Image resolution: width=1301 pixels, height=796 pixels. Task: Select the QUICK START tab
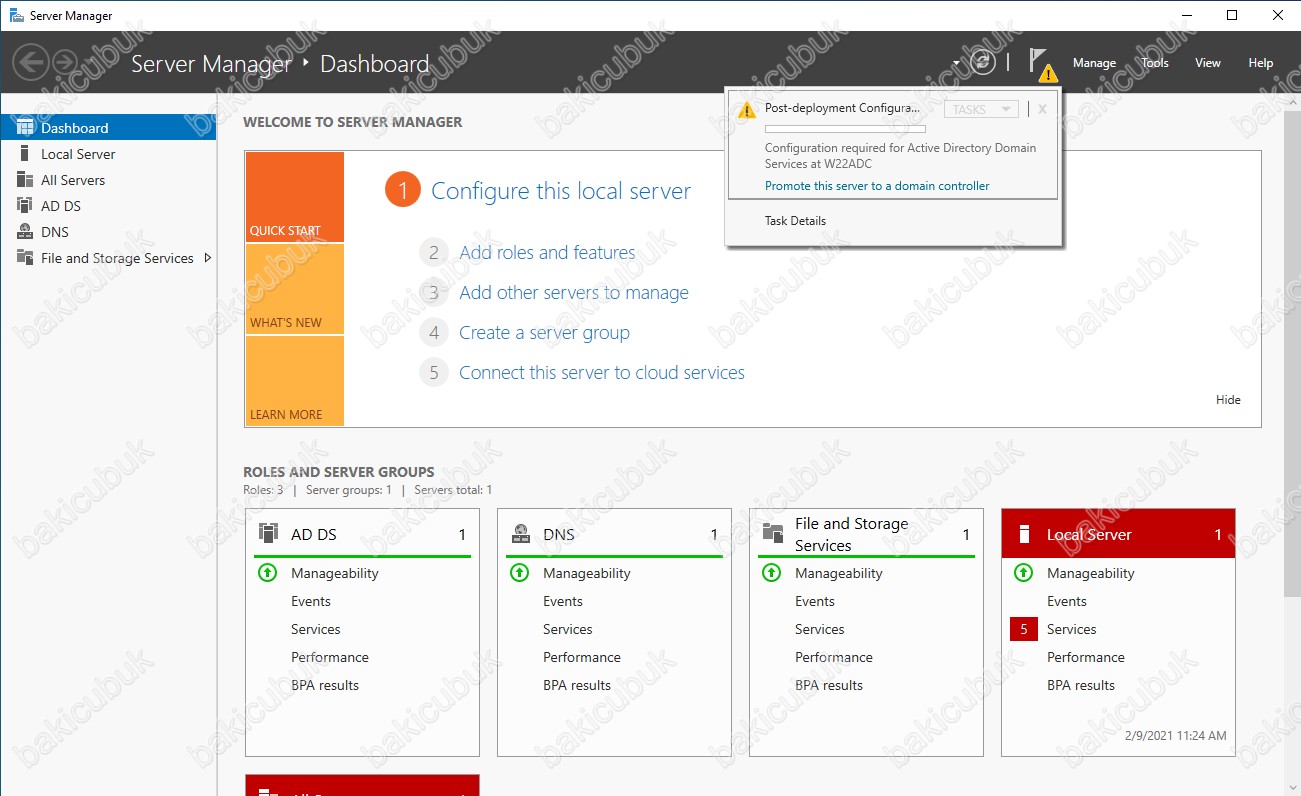pos(294,197)
